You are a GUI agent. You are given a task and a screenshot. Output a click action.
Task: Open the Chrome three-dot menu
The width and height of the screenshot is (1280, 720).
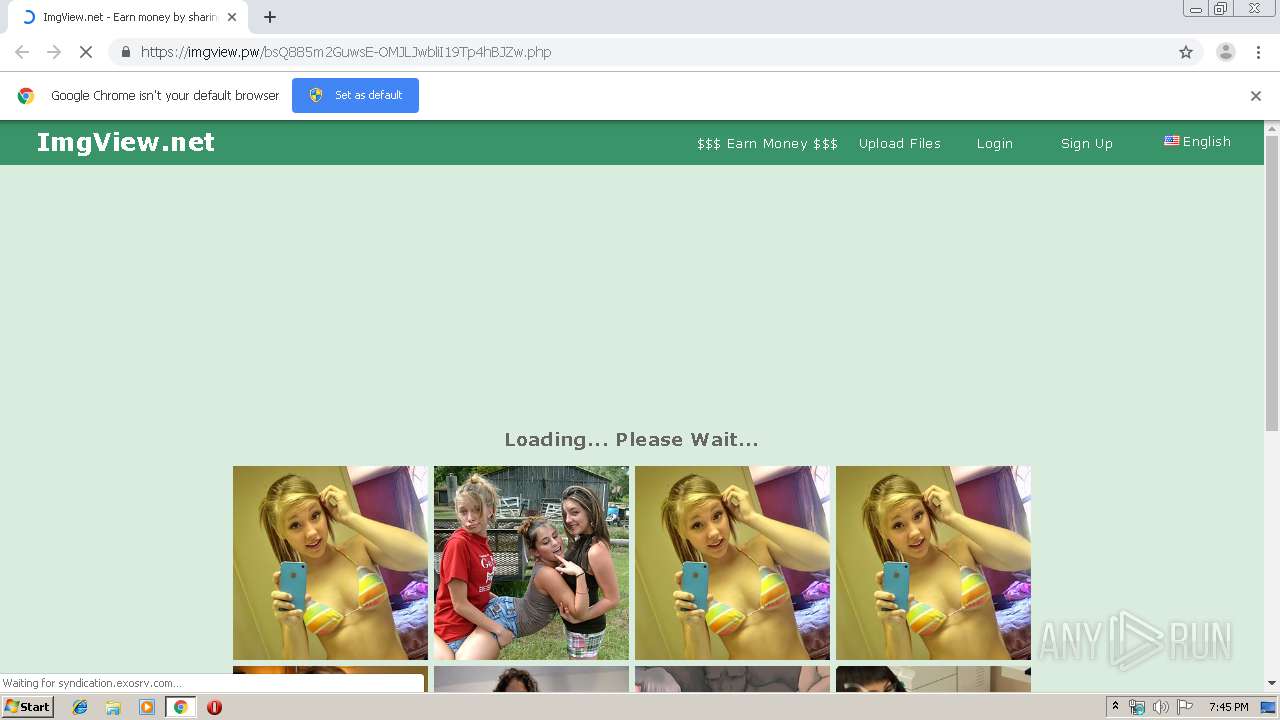point(1258,52)
